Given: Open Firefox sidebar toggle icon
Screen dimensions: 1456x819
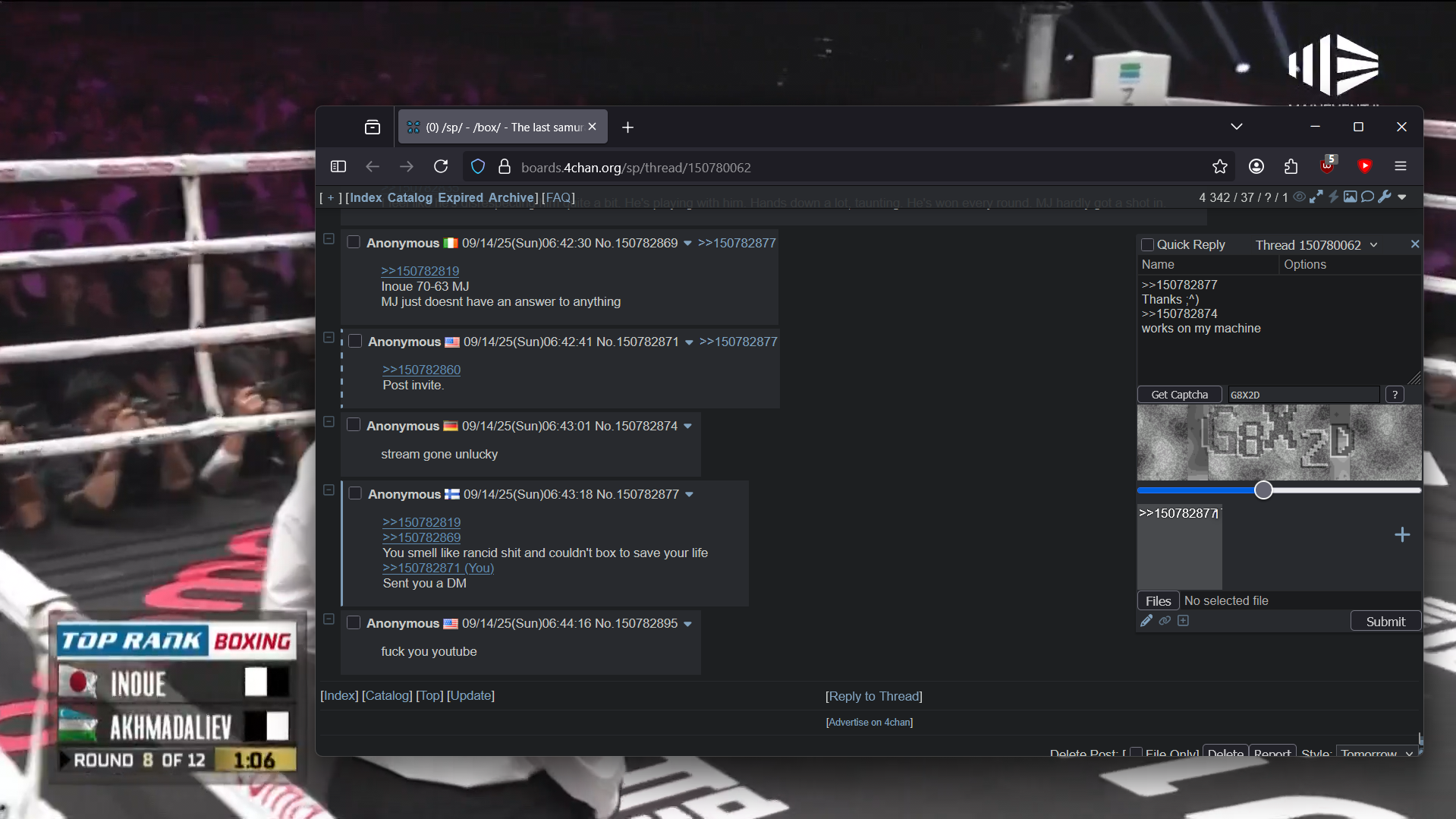Looking at the screenshot, I should coord(338,166).
